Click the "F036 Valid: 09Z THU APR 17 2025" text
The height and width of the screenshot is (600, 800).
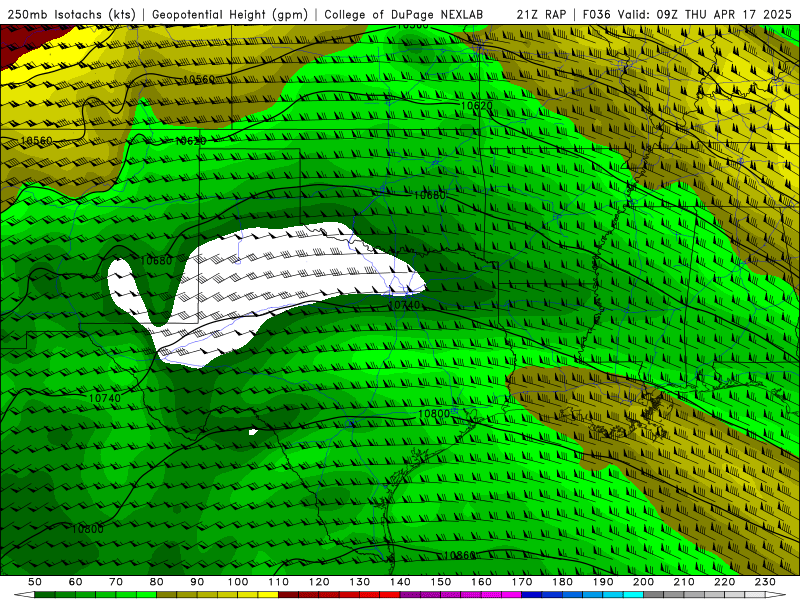pyautogui.click(x=687, y=14)
